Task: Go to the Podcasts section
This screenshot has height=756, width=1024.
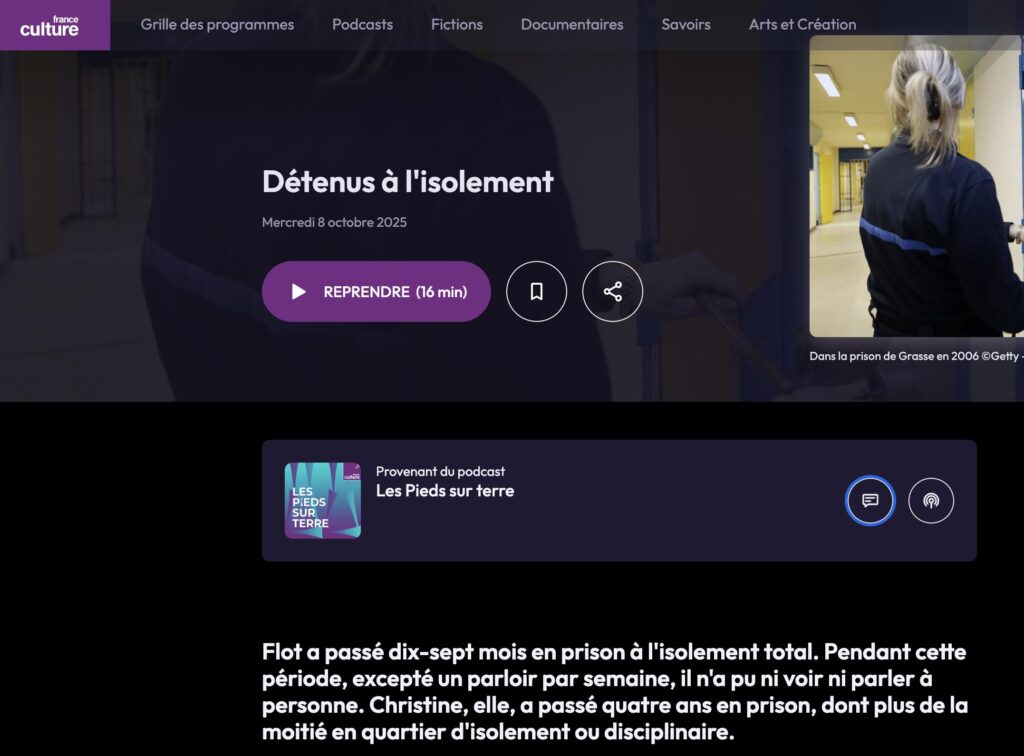Action: 362,24
